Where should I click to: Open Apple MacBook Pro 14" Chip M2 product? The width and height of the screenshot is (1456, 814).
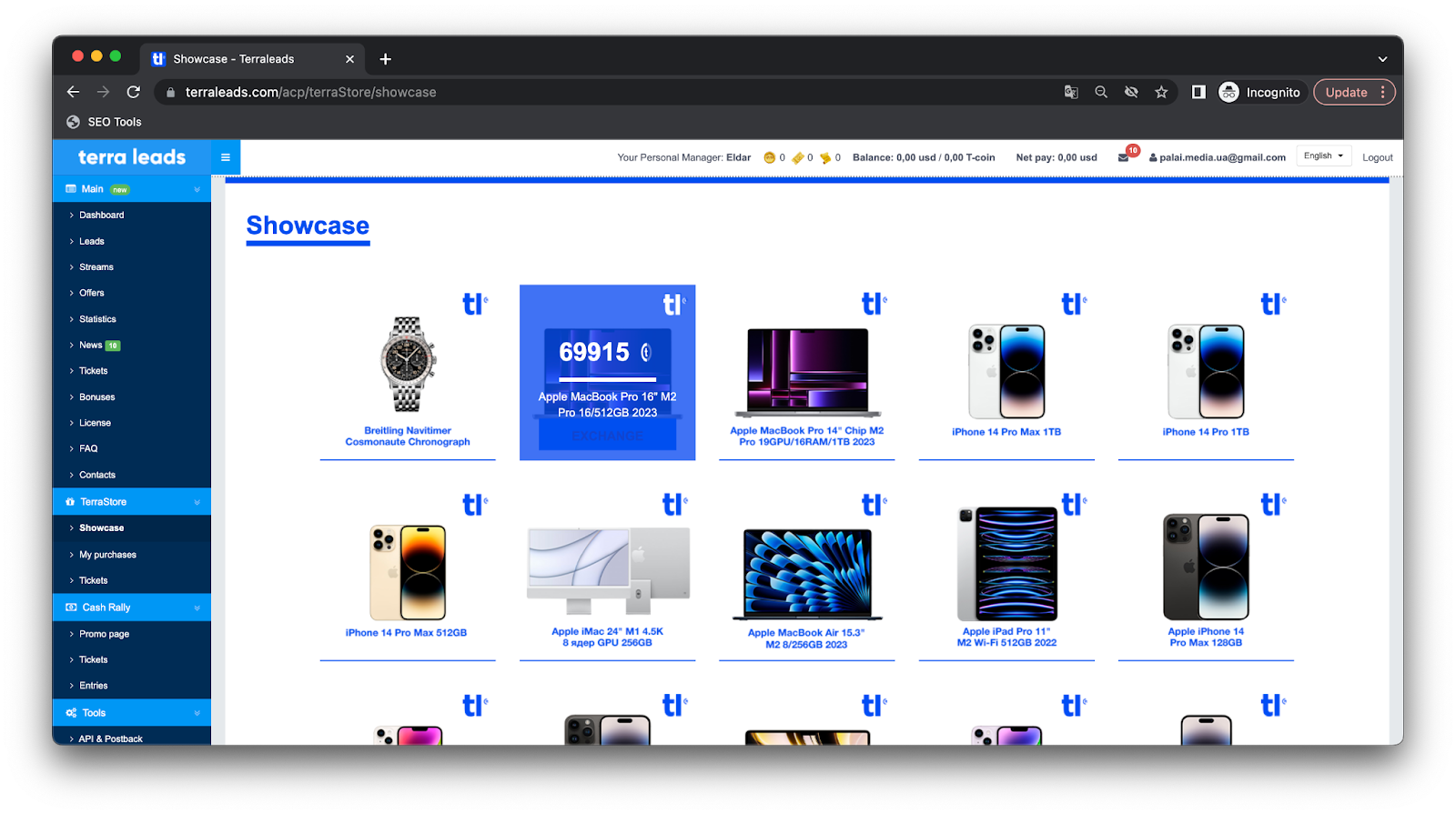[x=807, y=373]
